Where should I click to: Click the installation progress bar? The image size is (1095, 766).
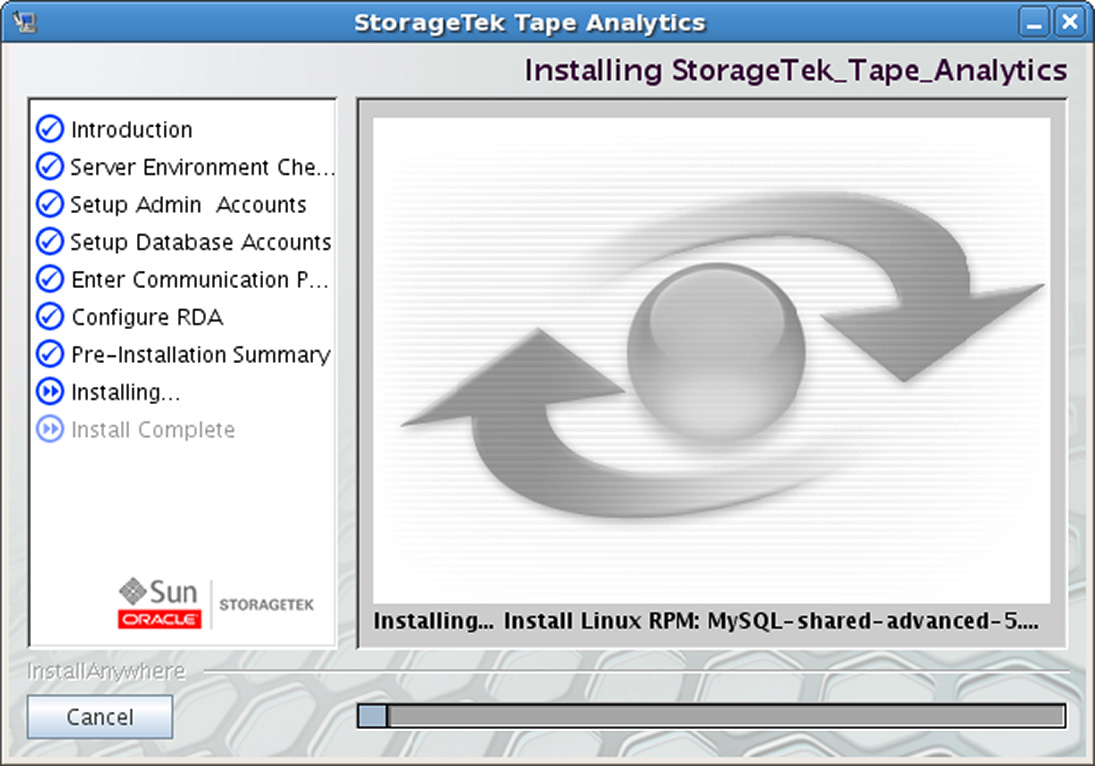[x=712, y=716]
